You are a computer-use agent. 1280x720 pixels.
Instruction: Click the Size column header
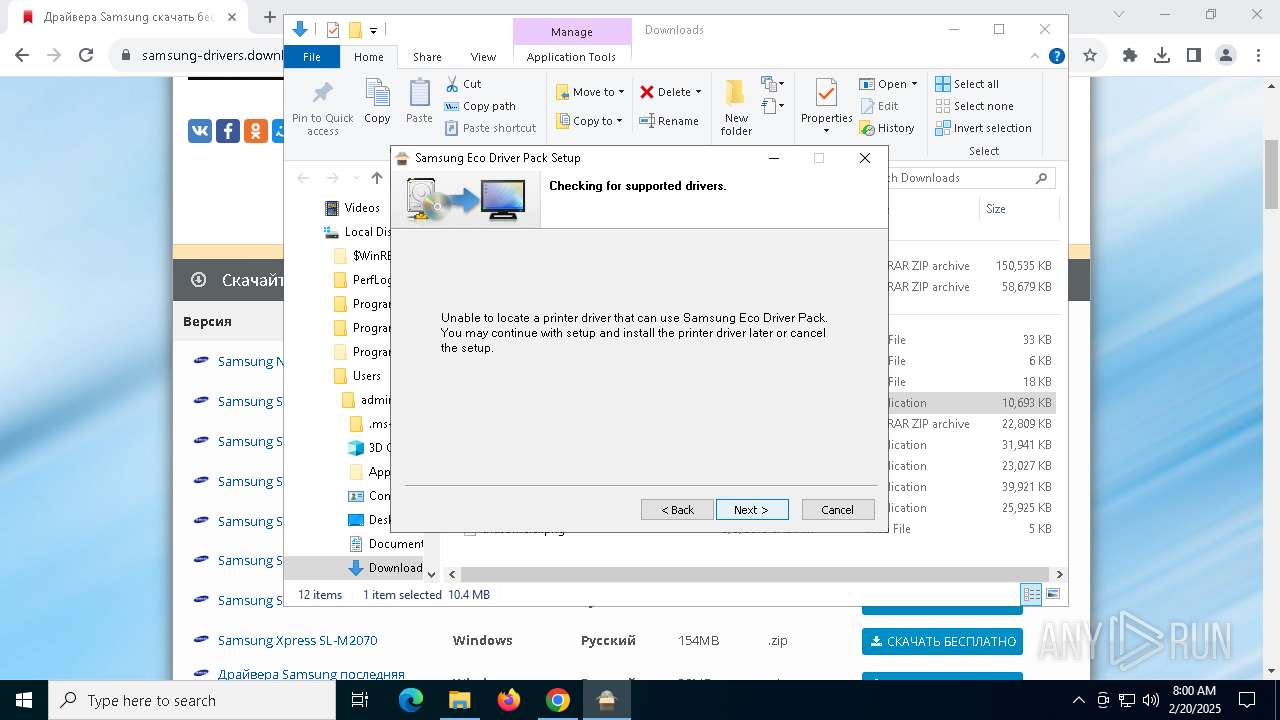tap(996, 209)
